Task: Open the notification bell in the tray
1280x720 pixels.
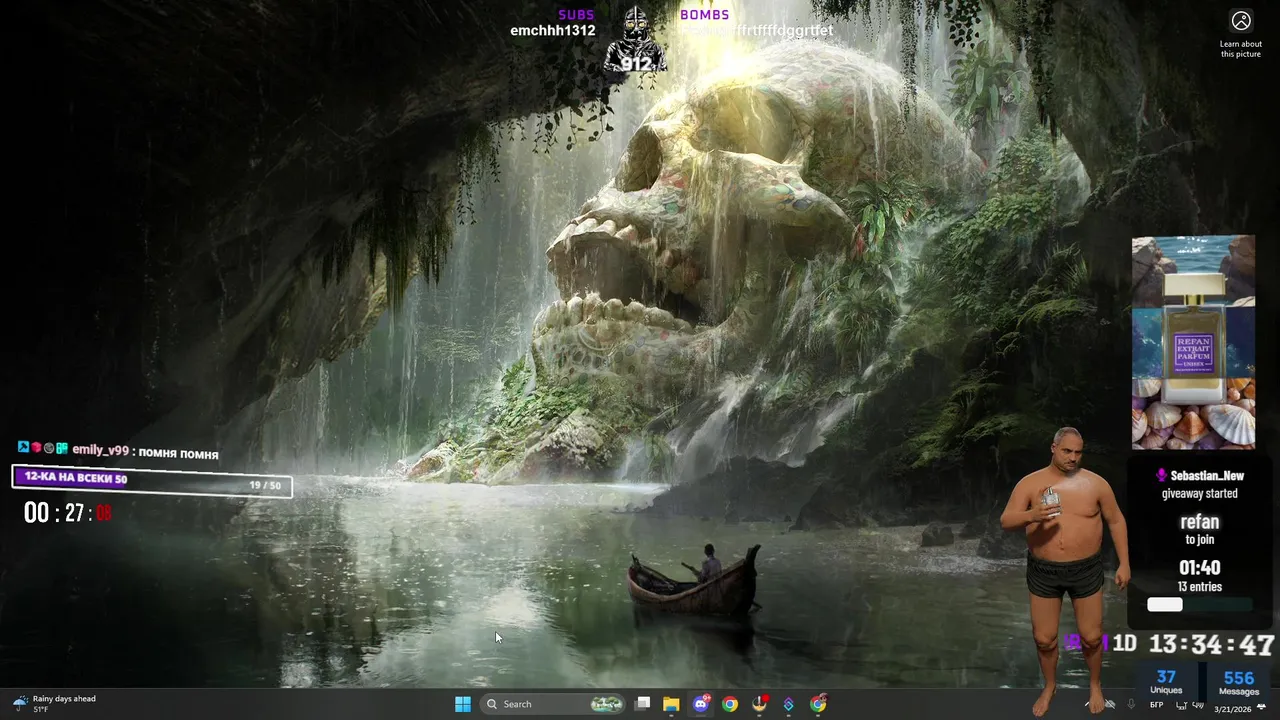Action: click(1261, 706)
